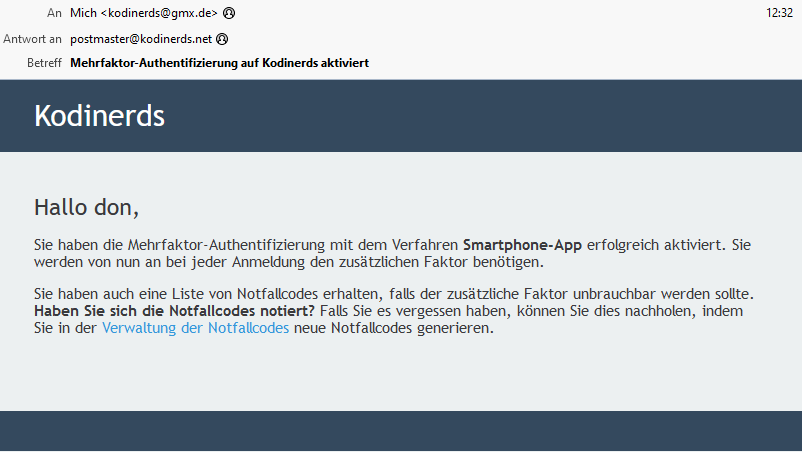Click the contact icon beside postmaster@kodinerds.net

click(x=222, y=39)
